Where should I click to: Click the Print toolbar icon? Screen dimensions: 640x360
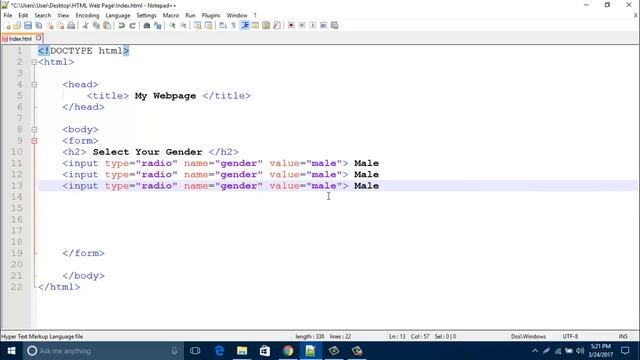tap(71, 26)
